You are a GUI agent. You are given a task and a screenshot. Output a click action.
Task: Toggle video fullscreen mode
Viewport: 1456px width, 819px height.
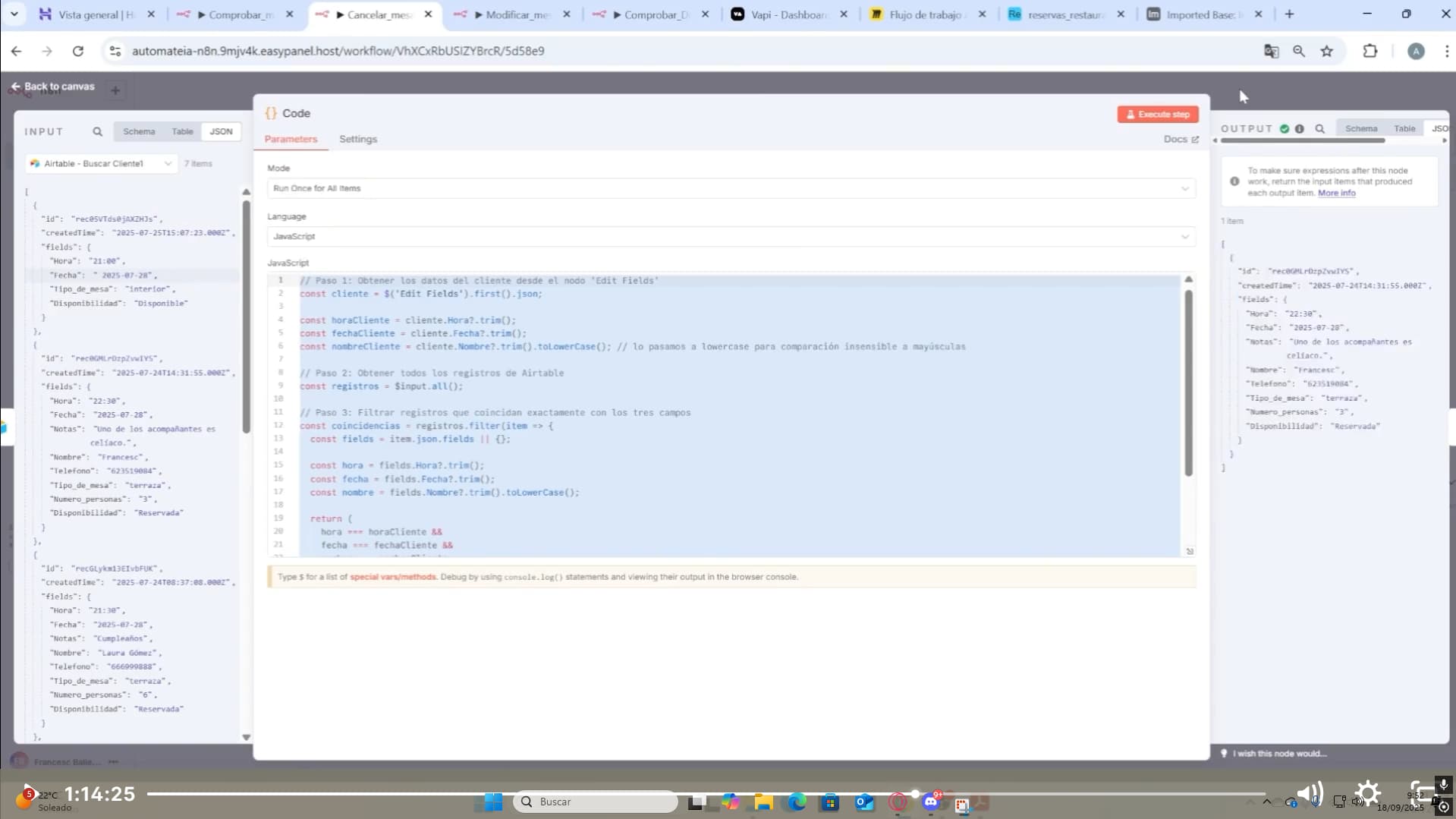(1424, 794)
